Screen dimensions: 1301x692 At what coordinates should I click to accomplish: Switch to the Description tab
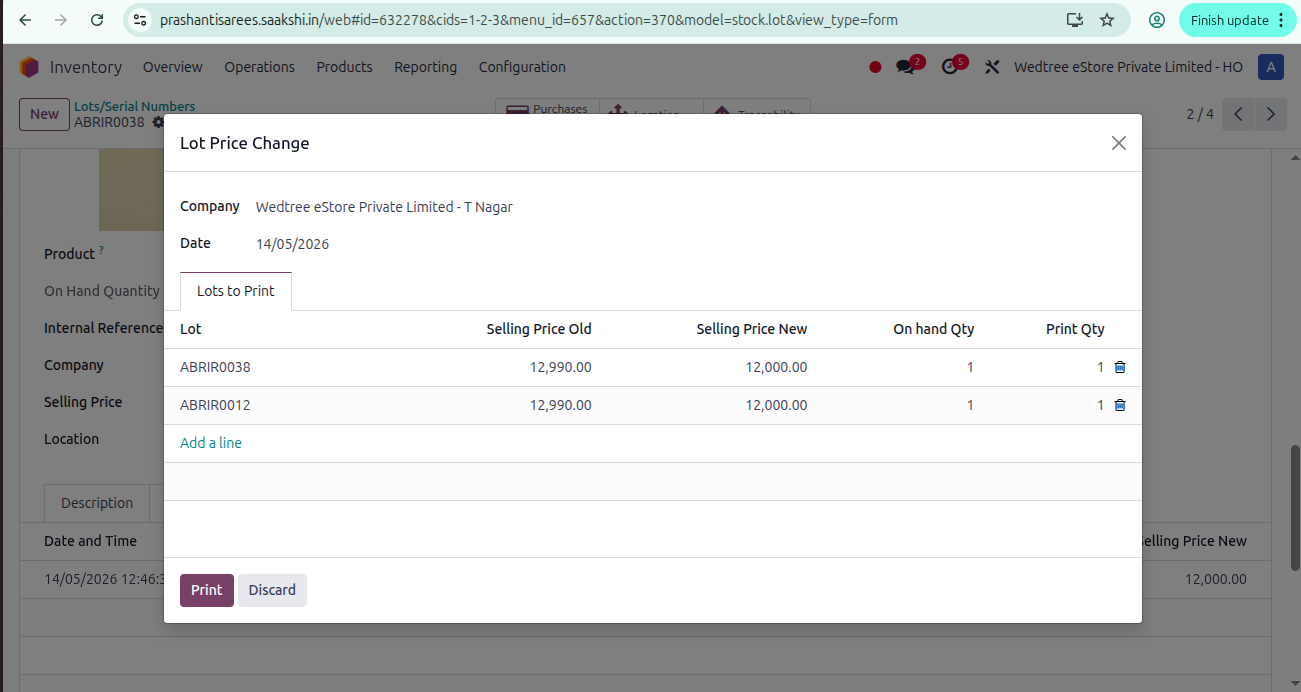click(x=97, y=503)
